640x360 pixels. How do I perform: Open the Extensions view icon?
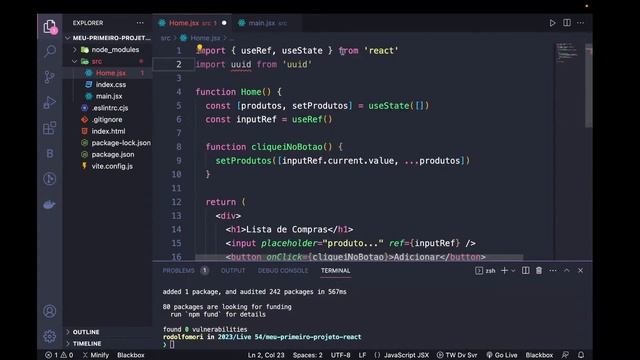tap(49, 128)
